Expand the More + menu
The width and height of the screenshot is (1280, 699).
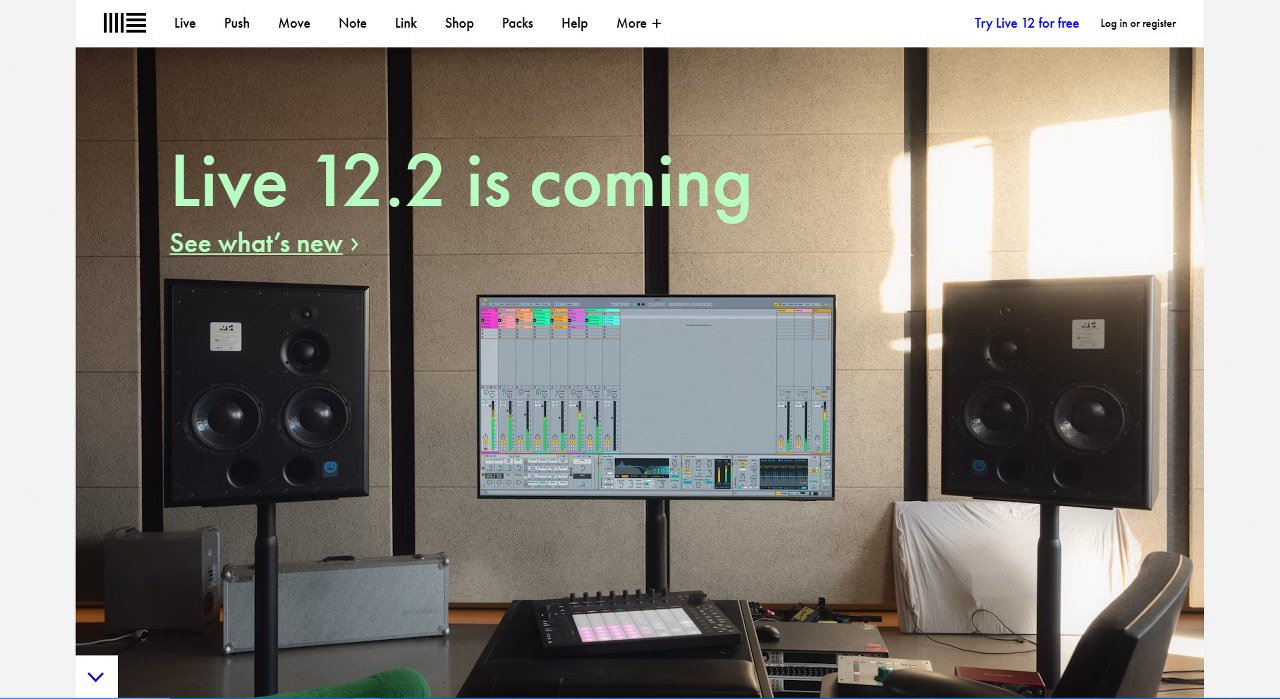[x=639, y=23]
